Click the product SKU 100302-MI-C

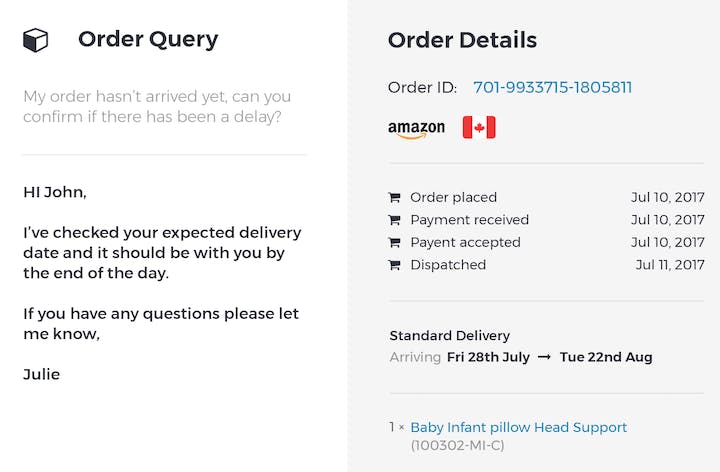coord(457,445)
